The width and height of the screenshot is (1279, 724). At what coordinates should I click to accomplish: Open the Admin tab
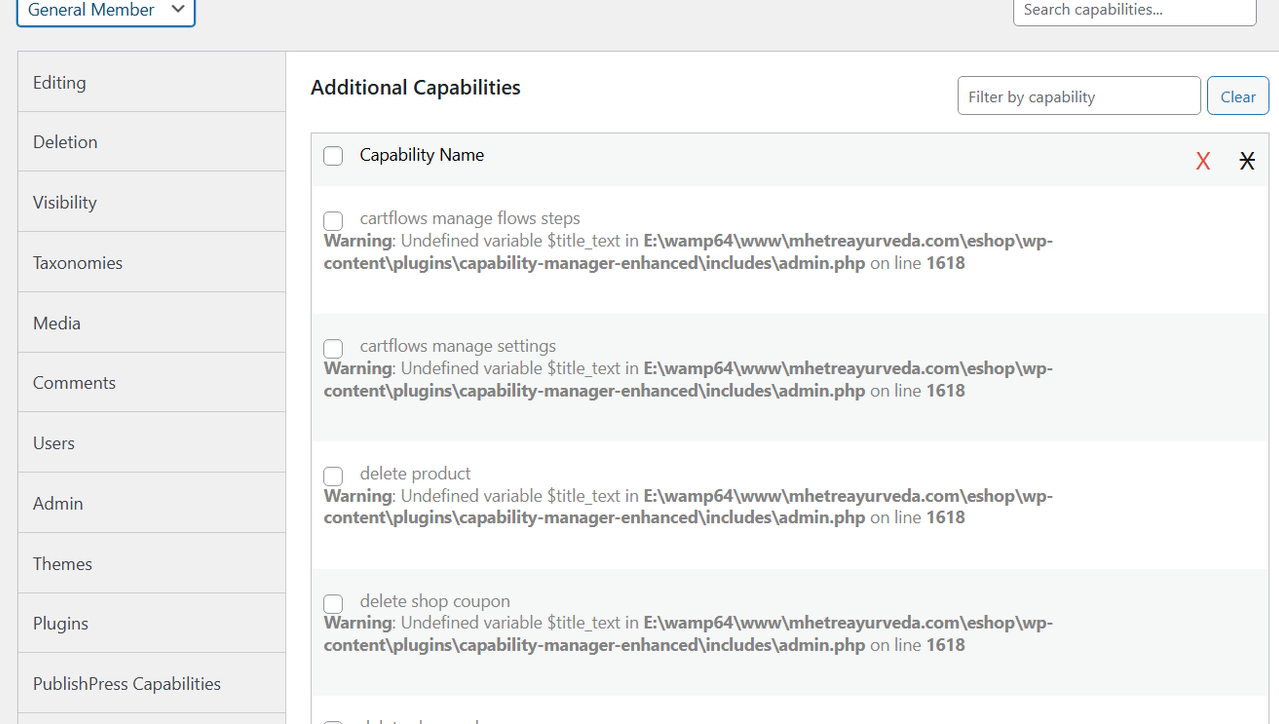152,503
